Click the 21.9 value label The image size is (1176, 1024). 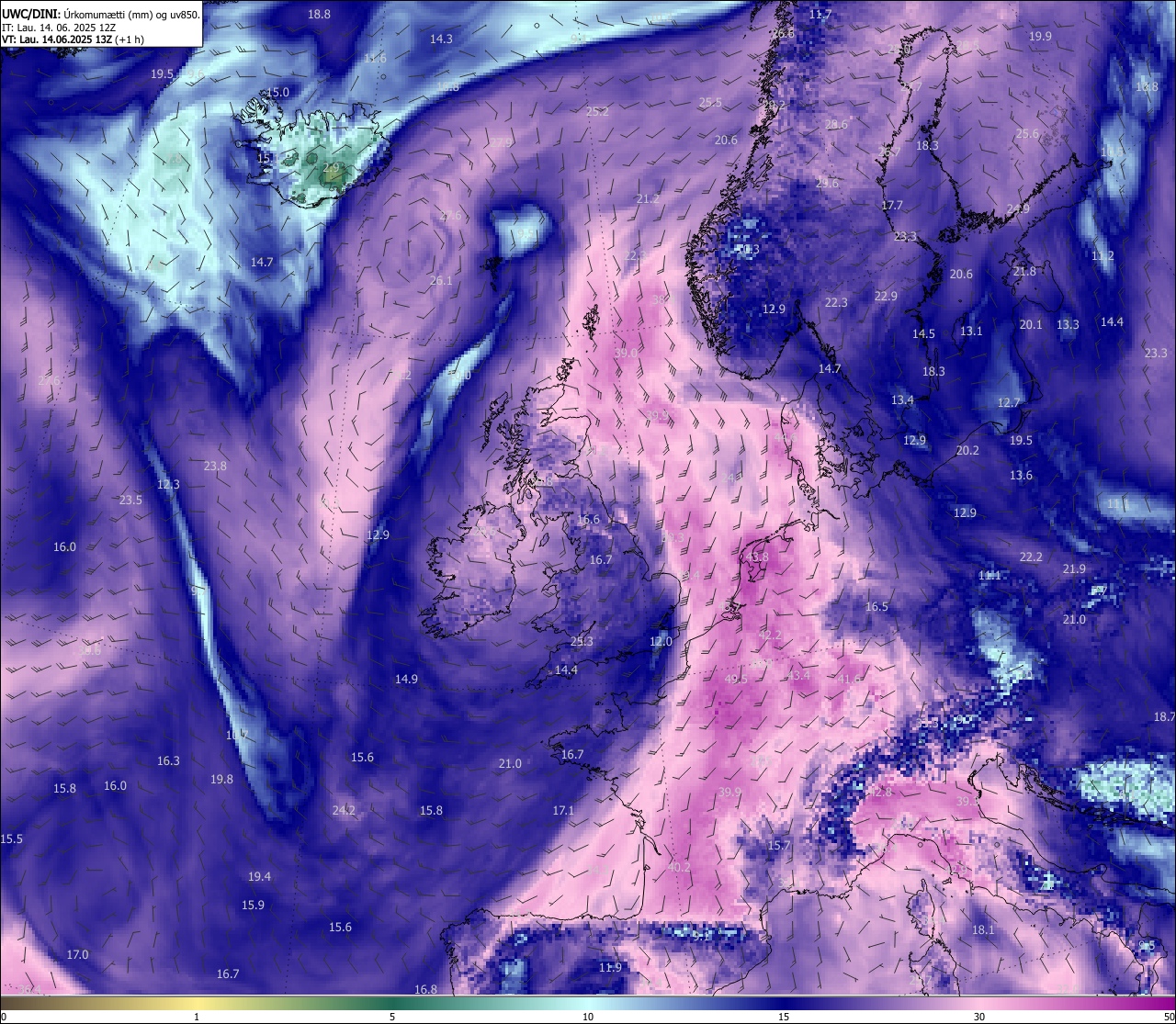coord(1074,569)
